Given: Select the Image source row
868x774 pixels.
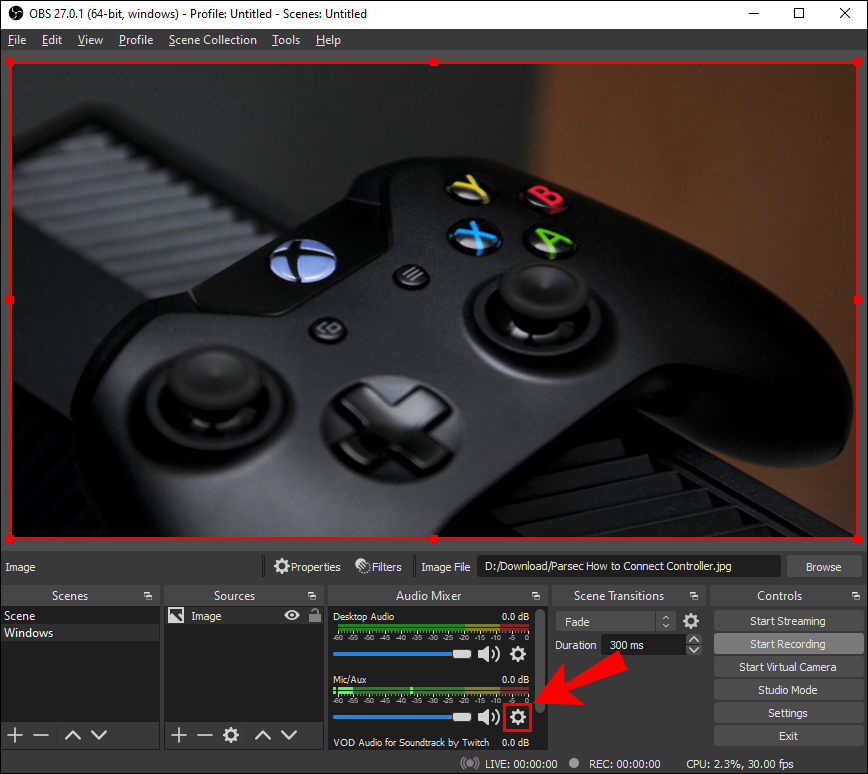Looking at the screenshot, I should 244,616.
